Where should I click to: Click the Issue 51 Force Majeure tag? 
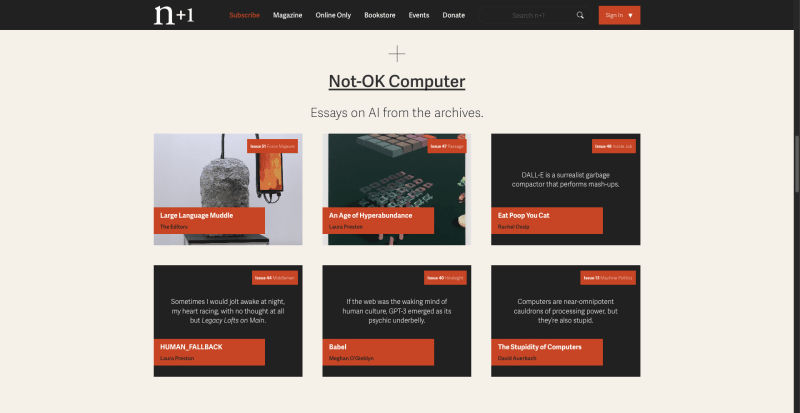[272, 146]
